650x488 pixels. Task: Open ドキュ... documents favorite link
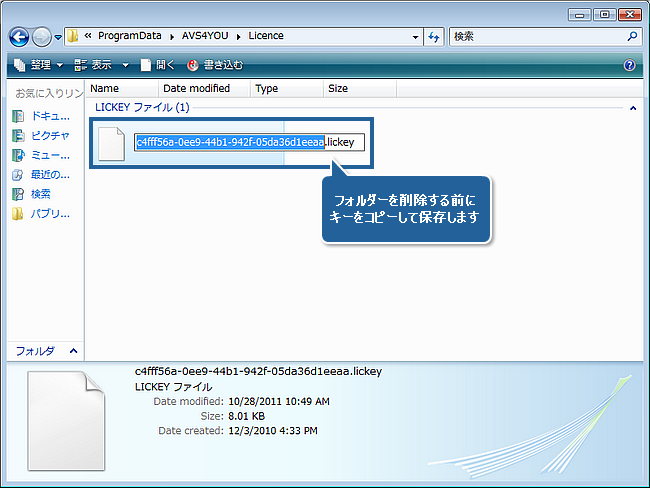click(x=51, y=117)
